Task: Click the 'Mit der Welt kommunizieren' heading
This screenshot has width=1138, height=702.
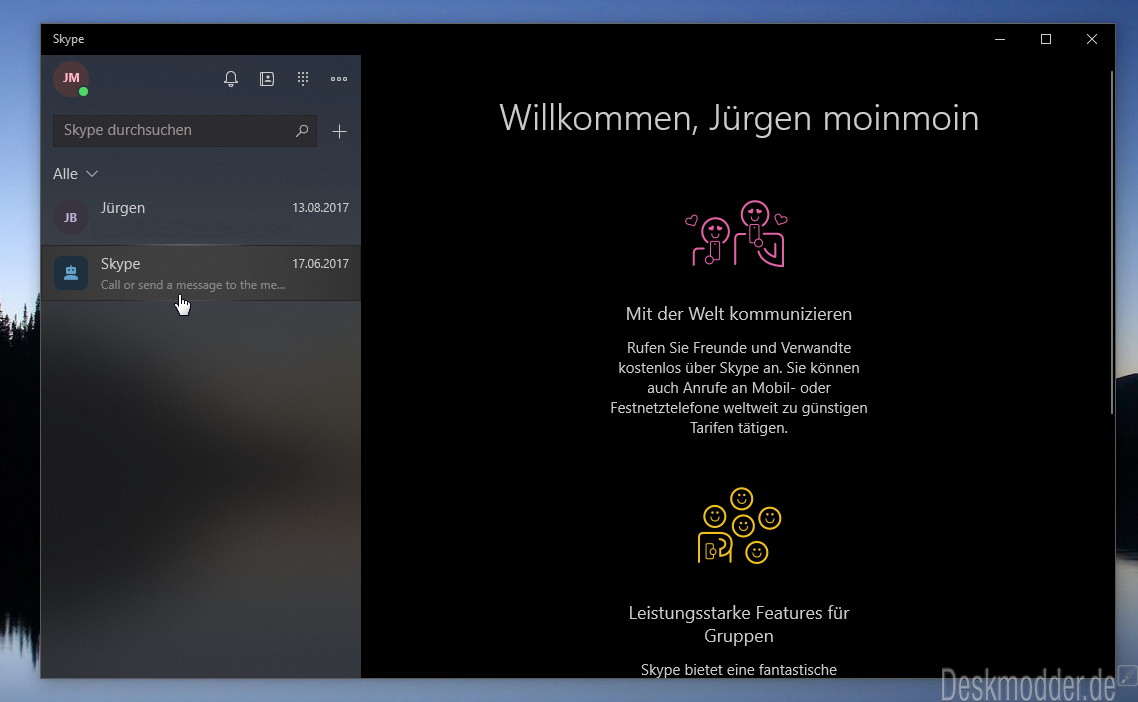Action: [x=739, y=314]
